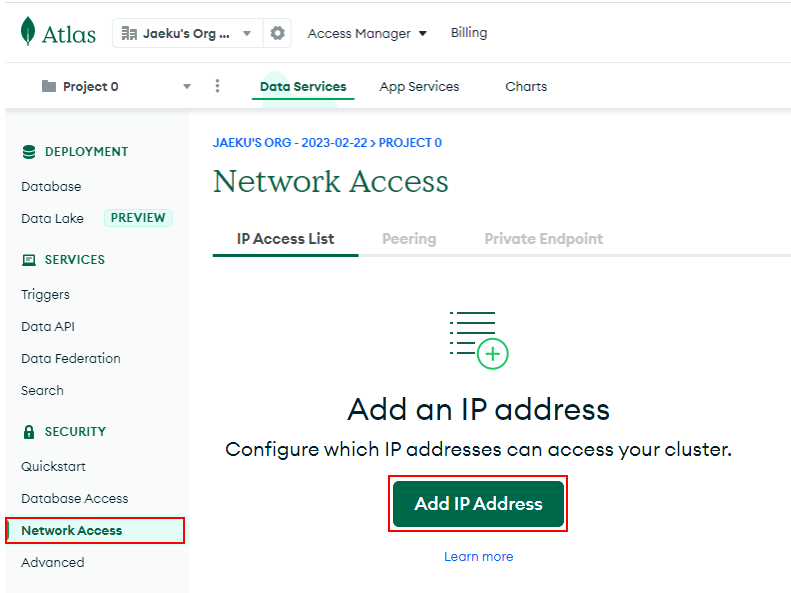This screenshot has width=791, height=593.
Task: Open organization settings gear icon
Action: coord(277,33)
